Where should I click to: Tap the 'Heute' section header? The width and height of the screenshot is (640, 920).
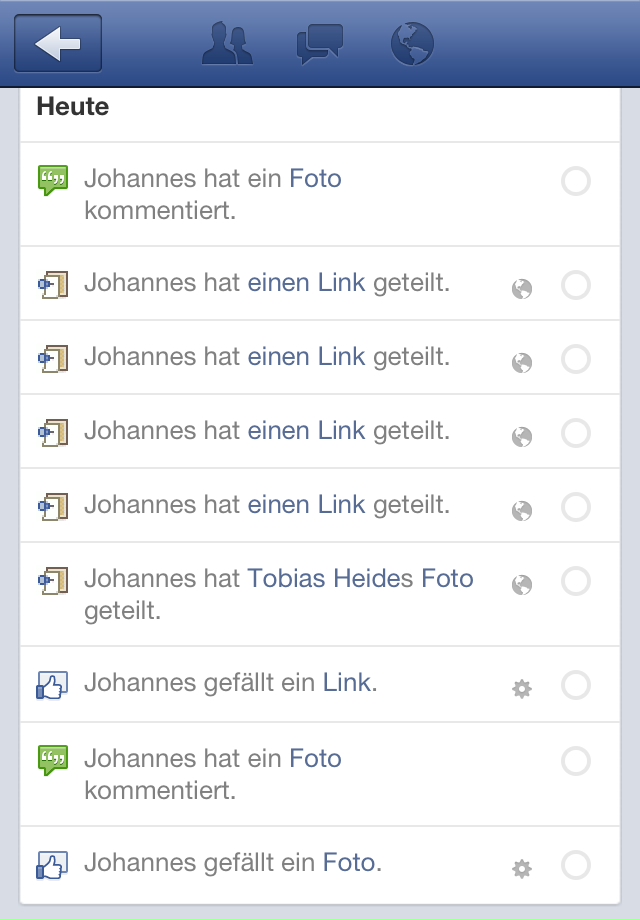pos(73,106)
